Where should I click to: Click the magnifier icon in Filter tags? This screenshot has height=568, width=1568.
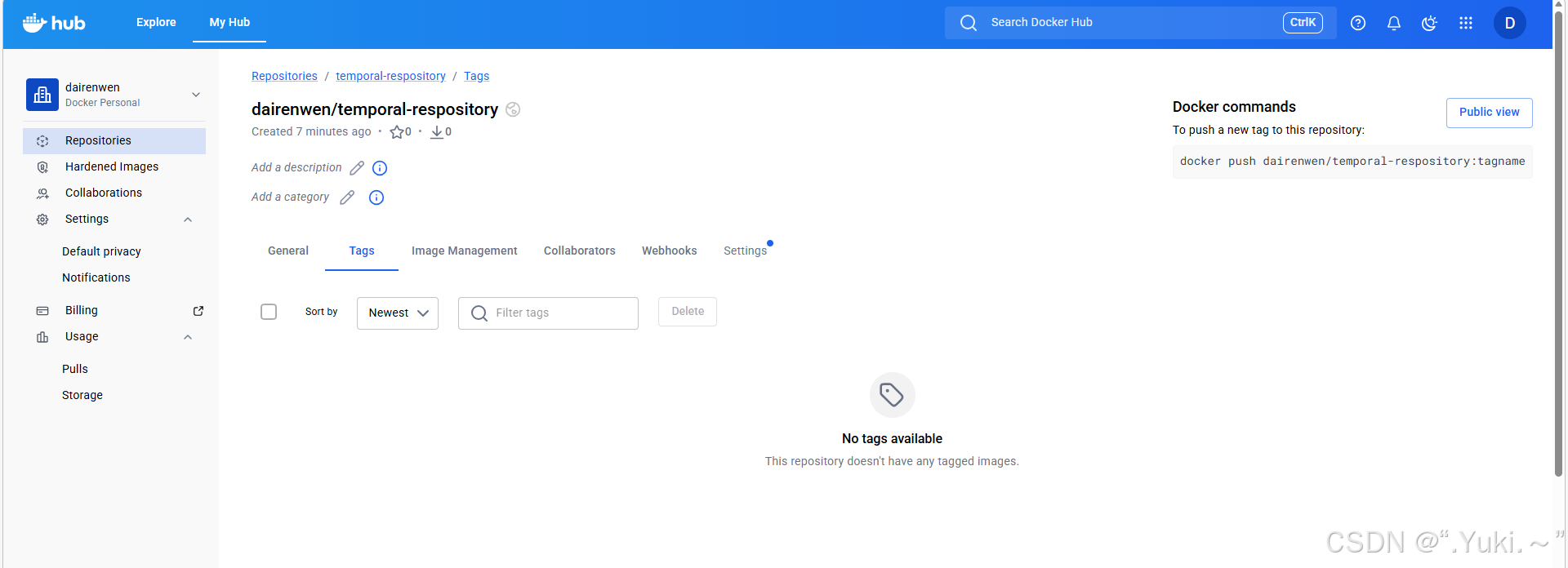[x=479, y=313]
